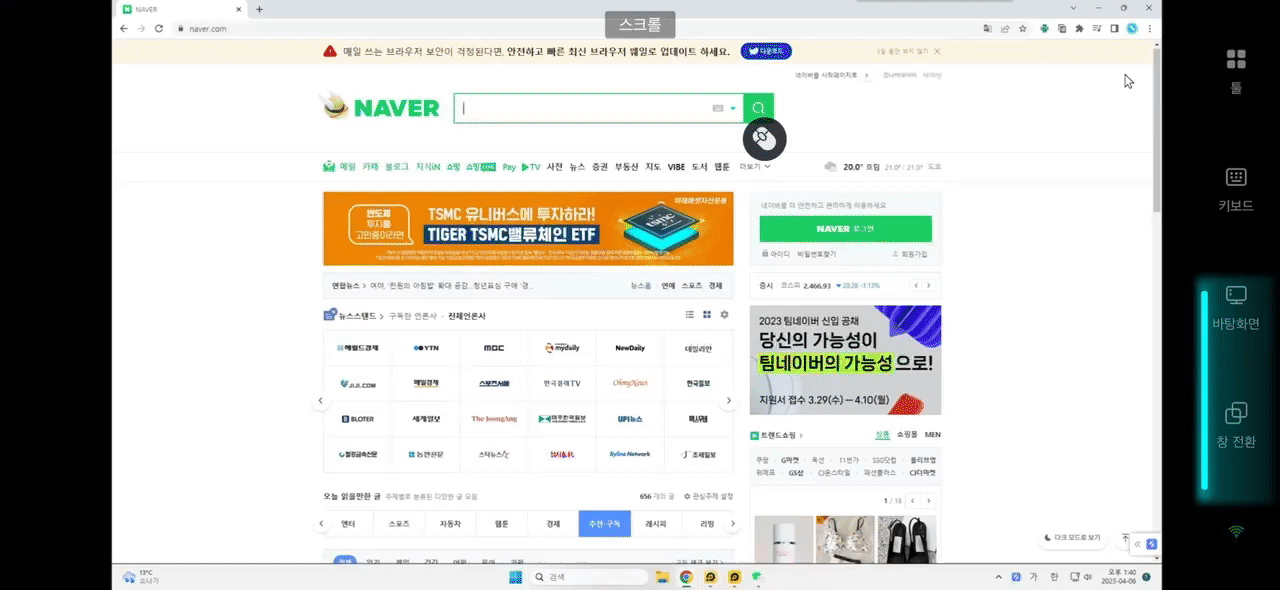Open 카페 in the Naver service menu
1280x590 pixels.
[x=370, y=167]
